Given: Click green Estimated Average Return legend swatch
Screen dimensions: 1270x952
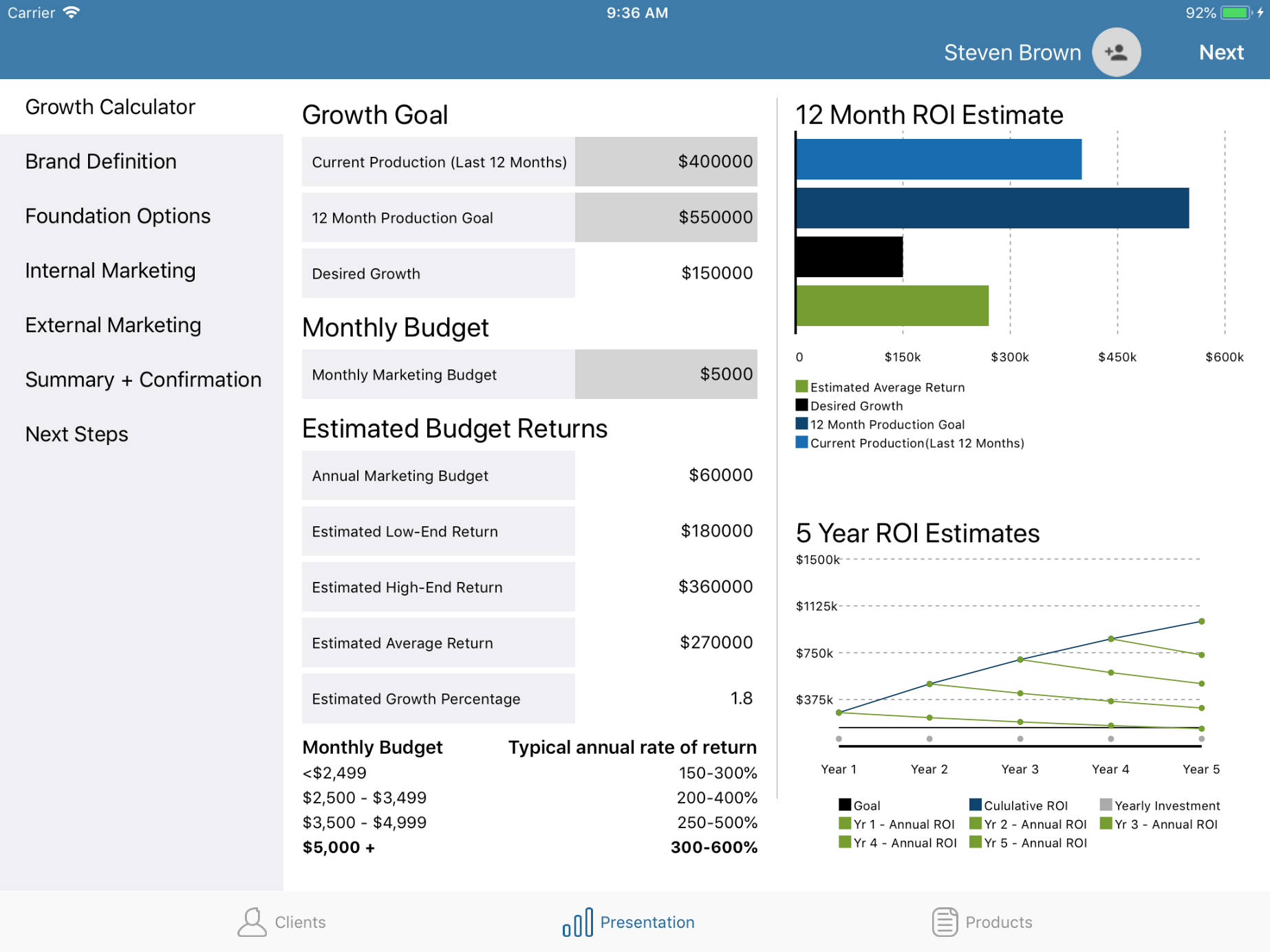Looking at the screenshot, I should click(801, 387).
